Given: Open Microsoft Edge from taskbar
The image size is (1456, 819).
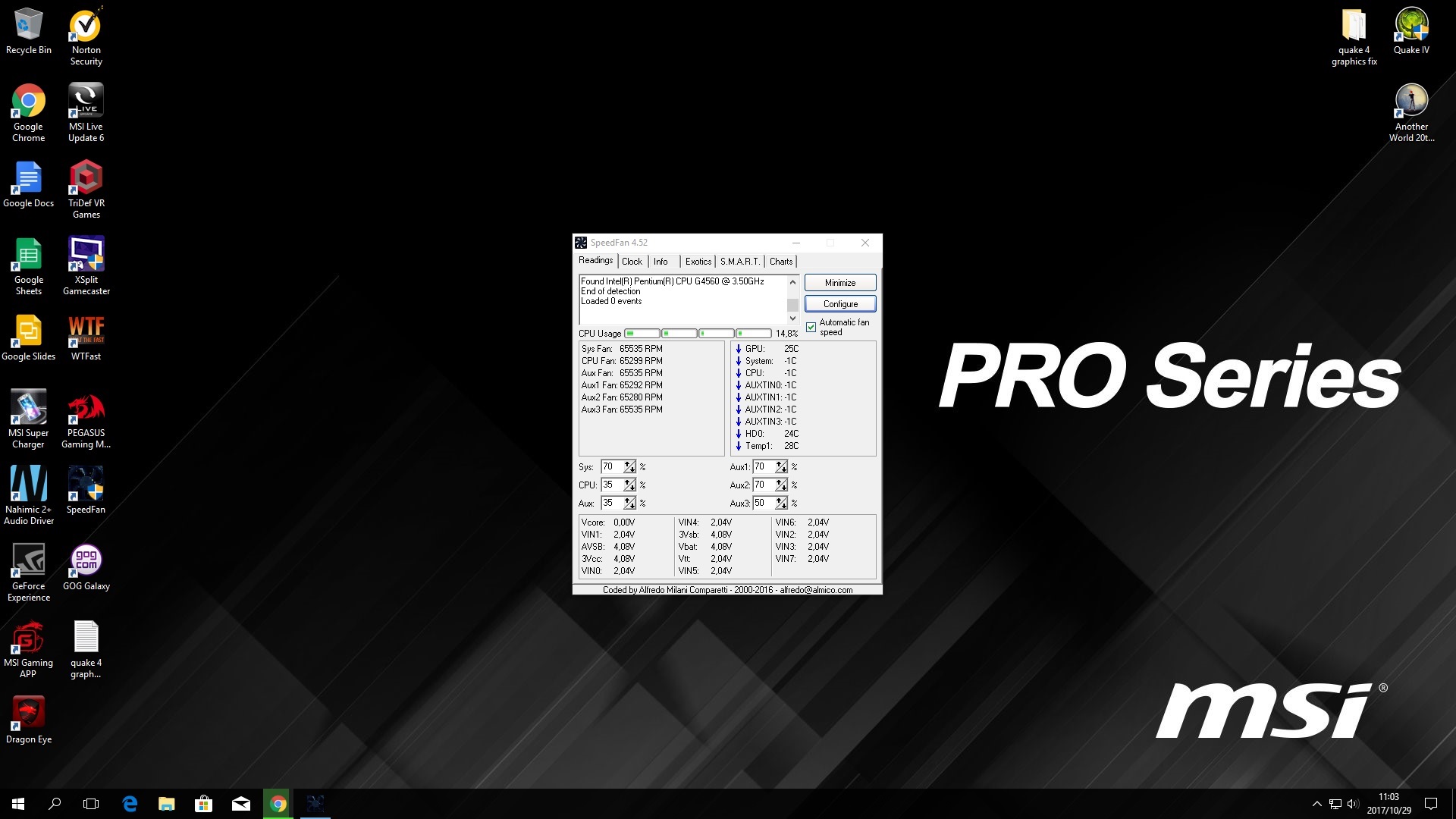Looking at the screenshot, I should (130, 804).
